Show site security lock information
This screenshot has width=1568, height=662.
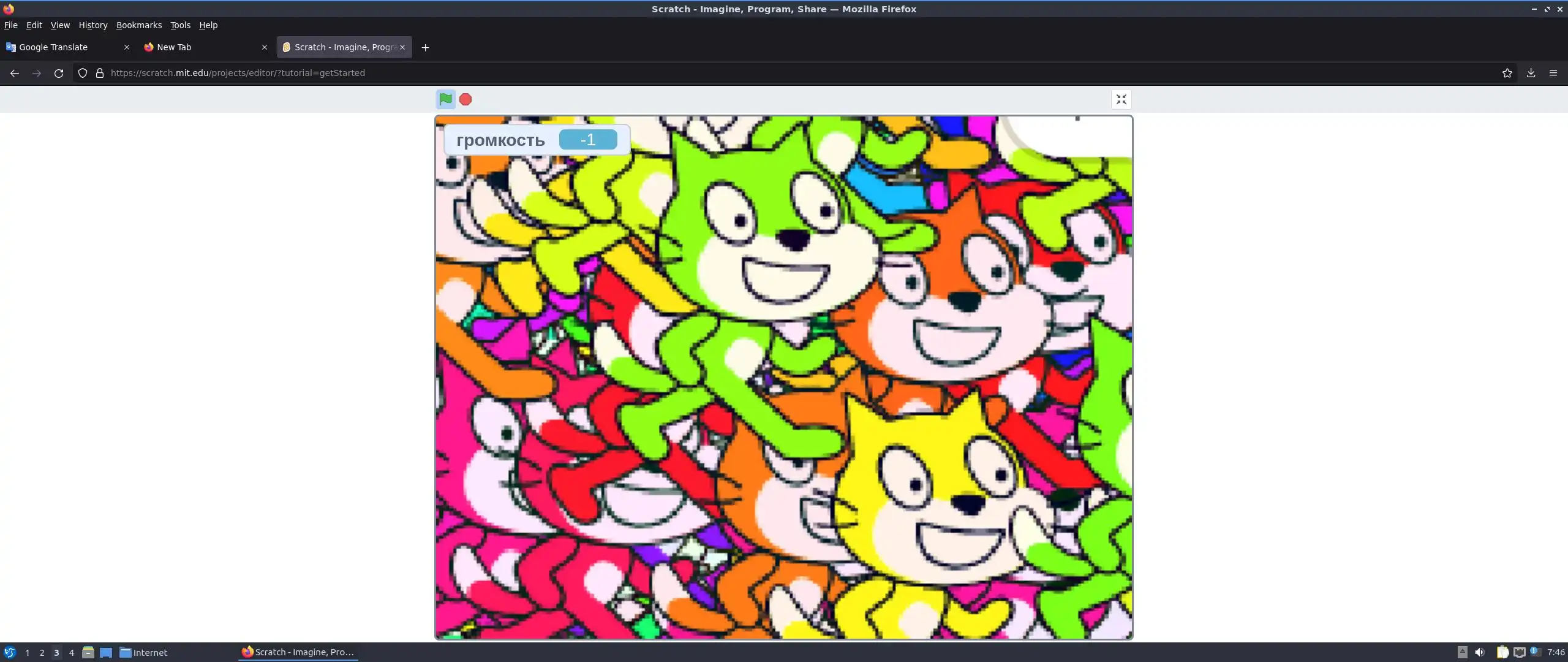pyautogui.click(x=100, y=73)
